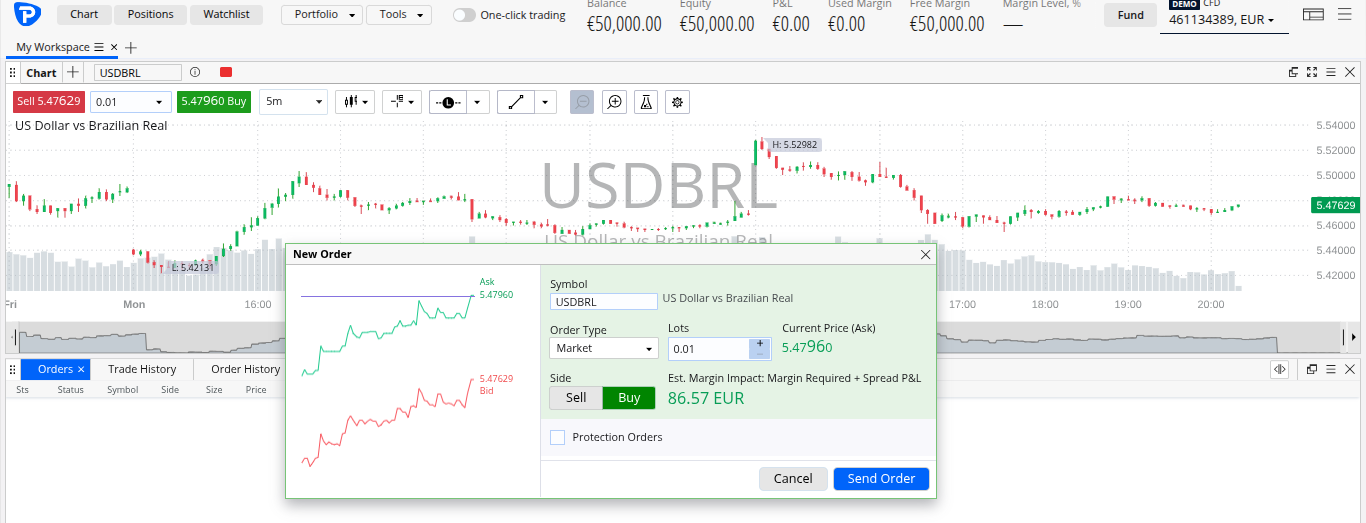This screenshot has width=1366, height=523.
Task: Click the chart overview range scrollbar
Action: tap(683, 338)
